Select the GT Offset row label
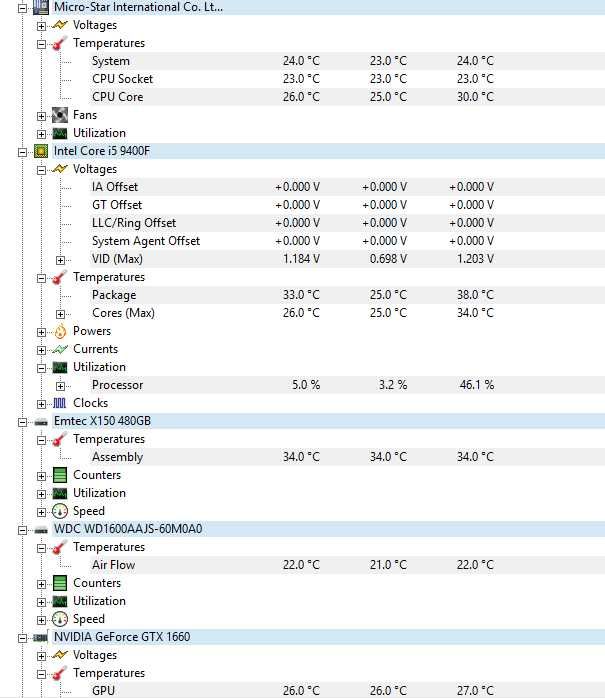 pos(117,205)
